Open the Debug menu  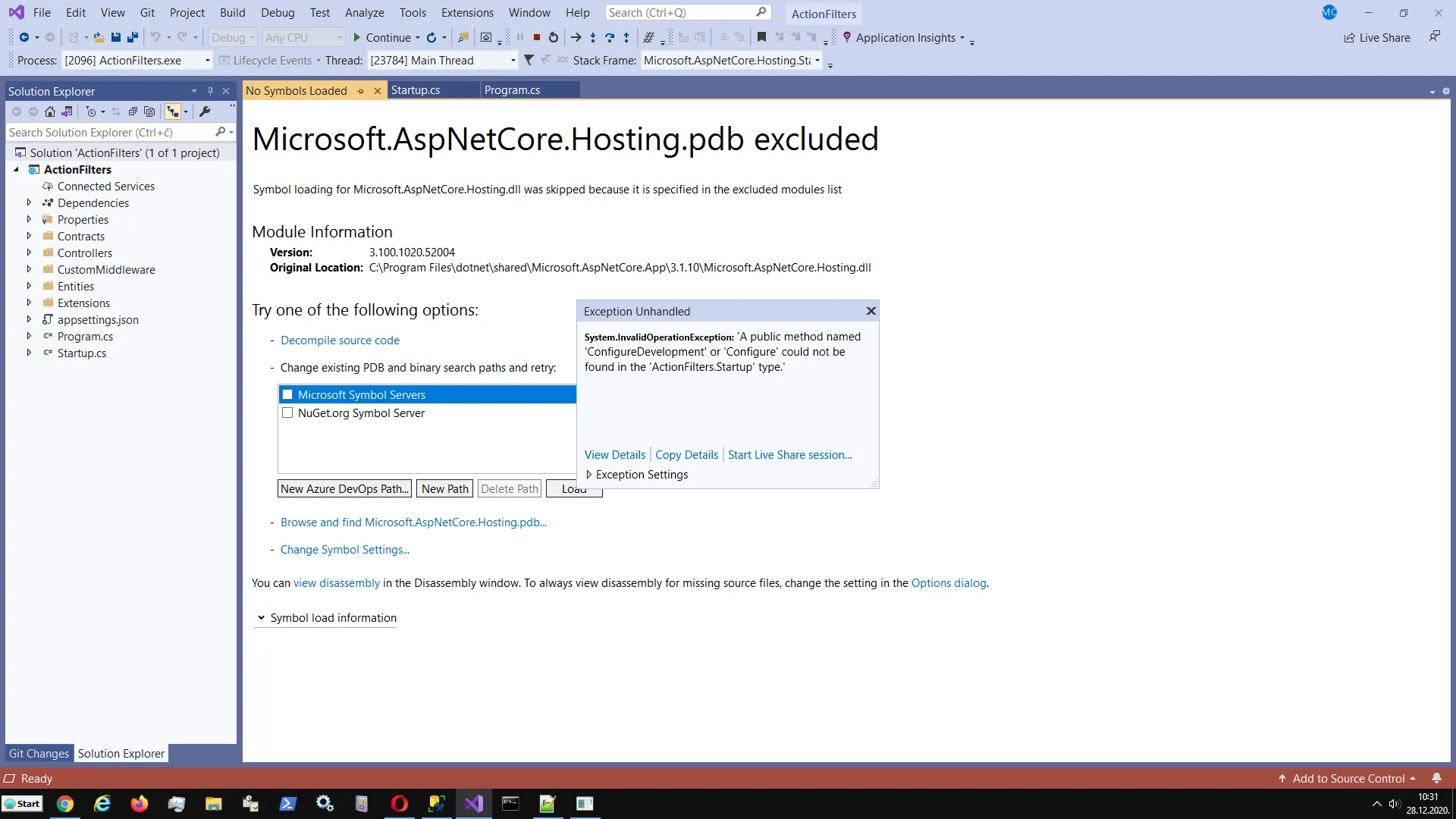point(278,12)
